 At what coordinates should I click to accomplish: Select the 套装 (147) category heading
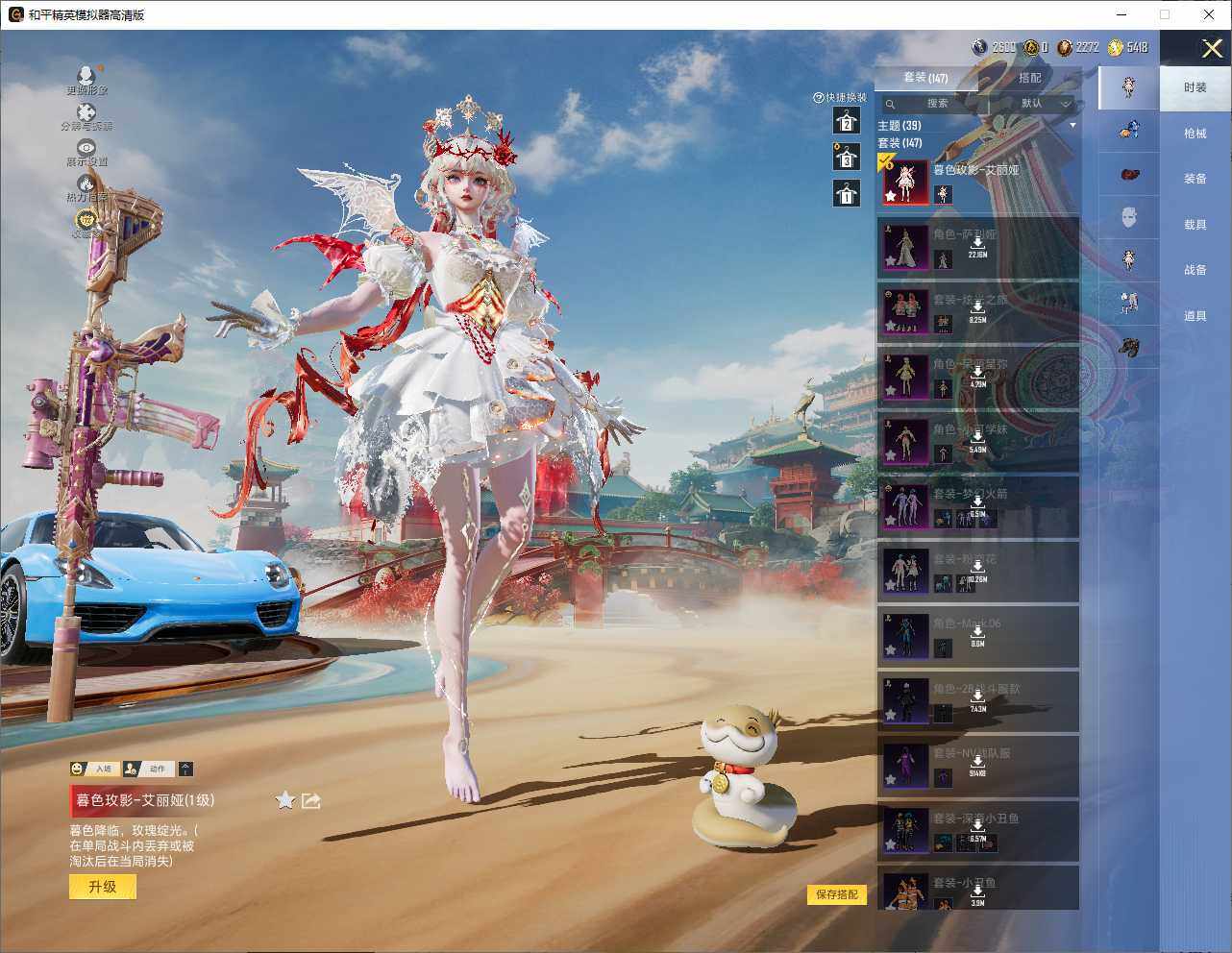899,143
